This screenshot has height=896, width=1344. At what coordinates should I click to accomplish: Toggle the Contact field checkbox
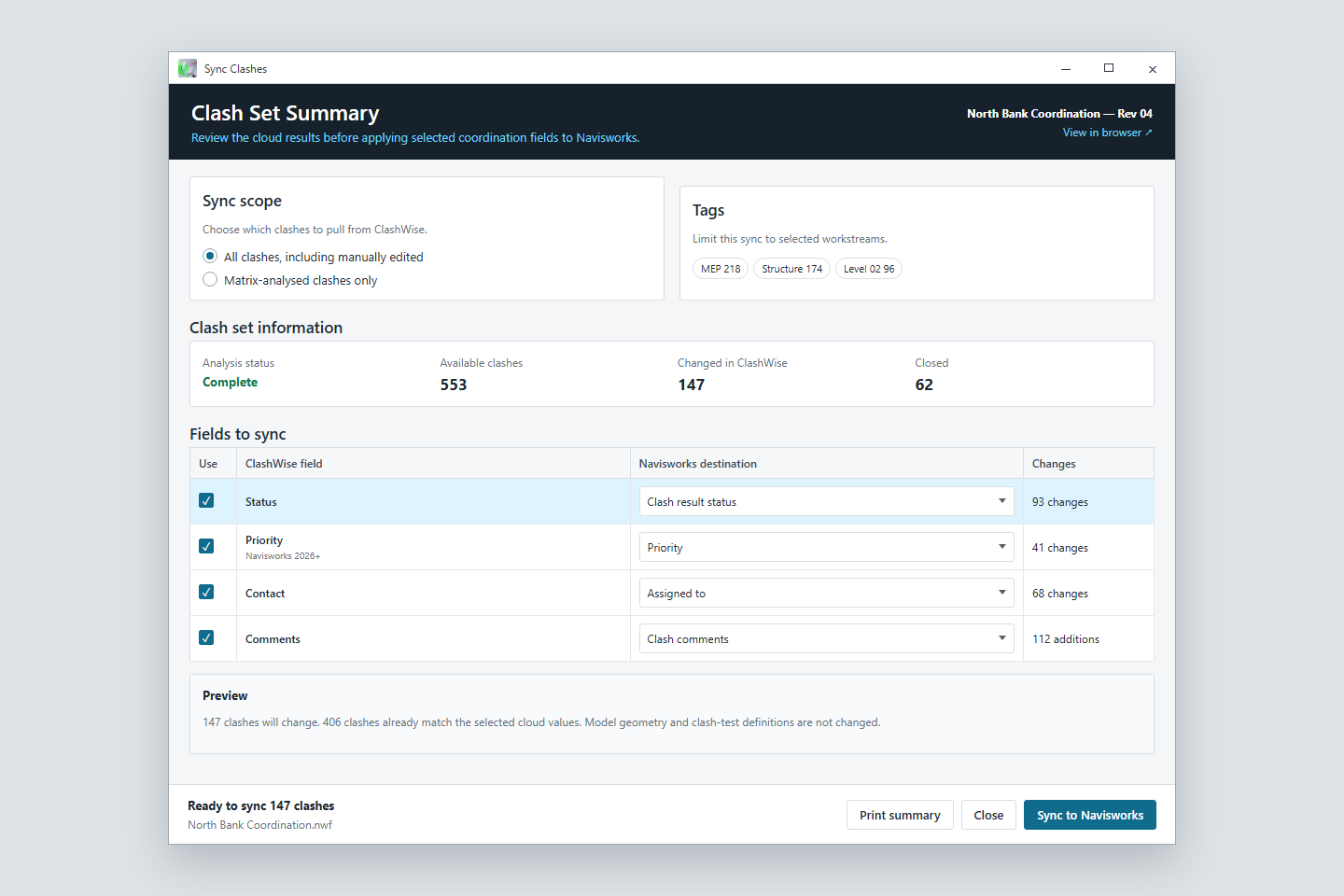[206, 593]
